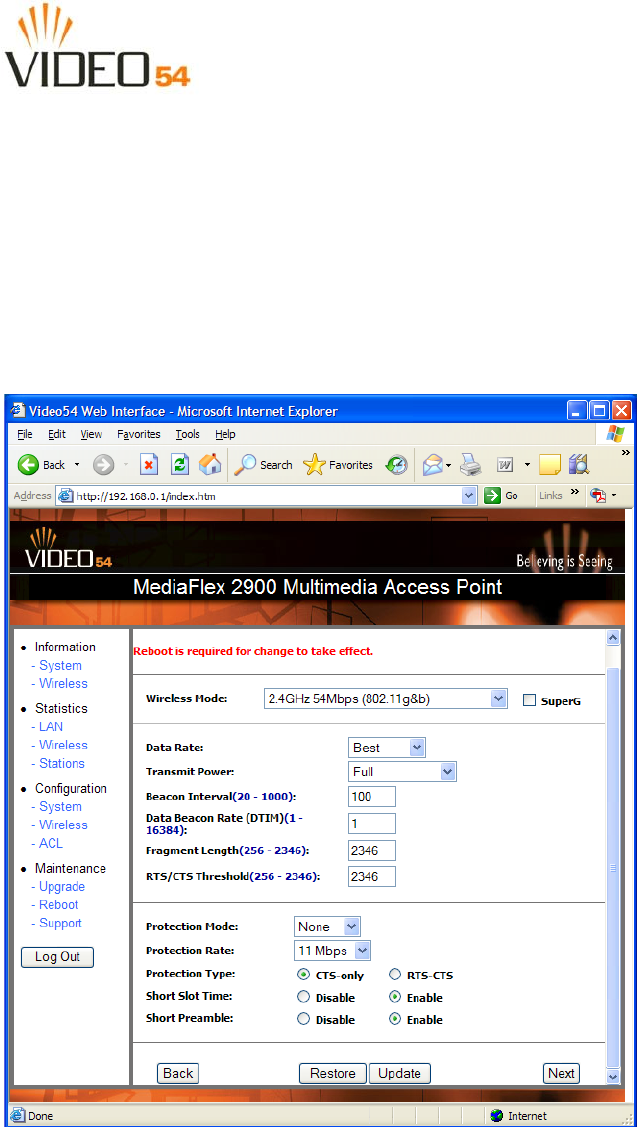Click the page scrollbar down arrow
The height and width of the screenshot is (1127, 637).
(x=613, y=1077)
